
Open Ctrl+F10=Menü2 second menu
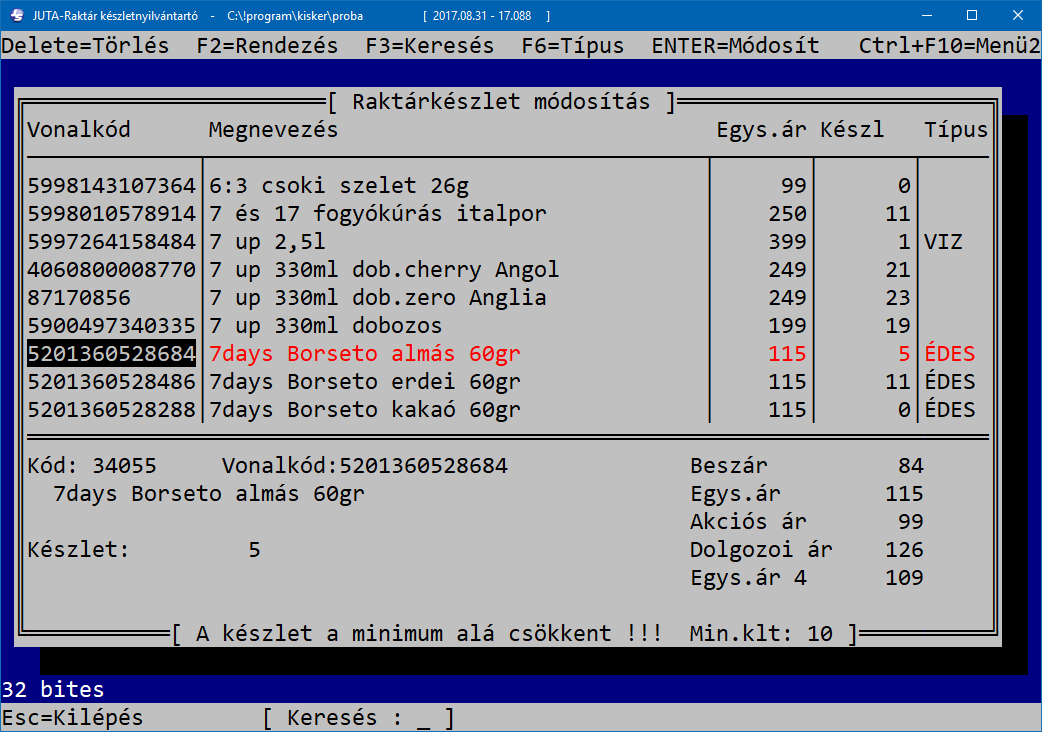tap(948, 46)
